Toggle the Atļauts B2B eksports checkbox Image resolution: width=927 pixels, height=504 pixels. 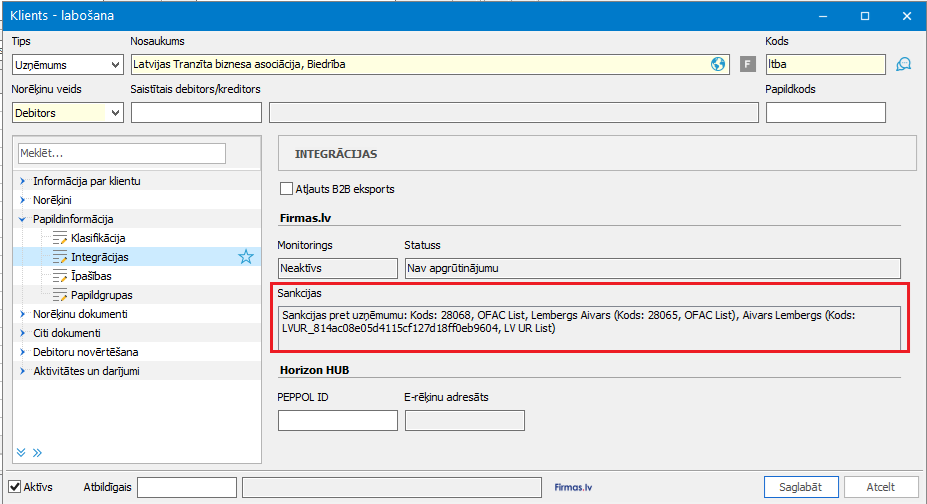point(286,188)
